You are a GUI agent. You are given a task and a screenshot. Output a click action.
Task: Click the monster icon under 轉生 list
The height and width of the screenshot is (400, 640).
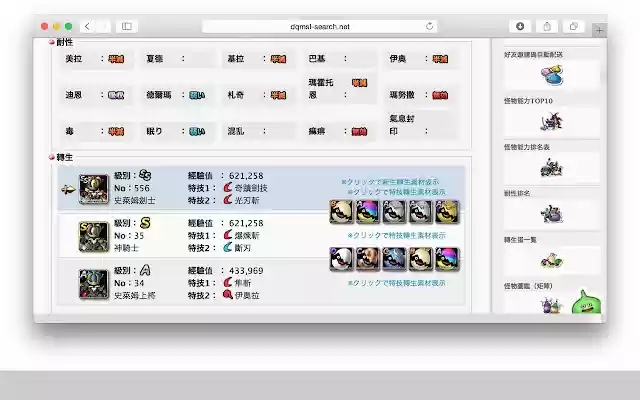(x=552, y=260)
